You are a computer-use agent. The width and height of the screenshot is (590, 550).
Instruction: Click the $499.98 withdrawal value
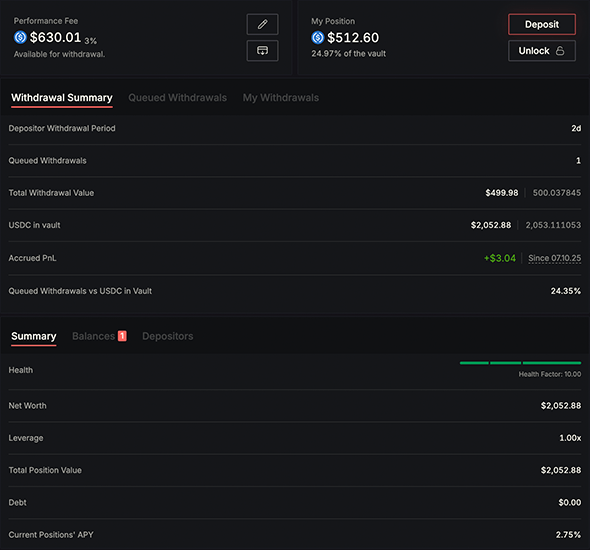coord(502,193)
